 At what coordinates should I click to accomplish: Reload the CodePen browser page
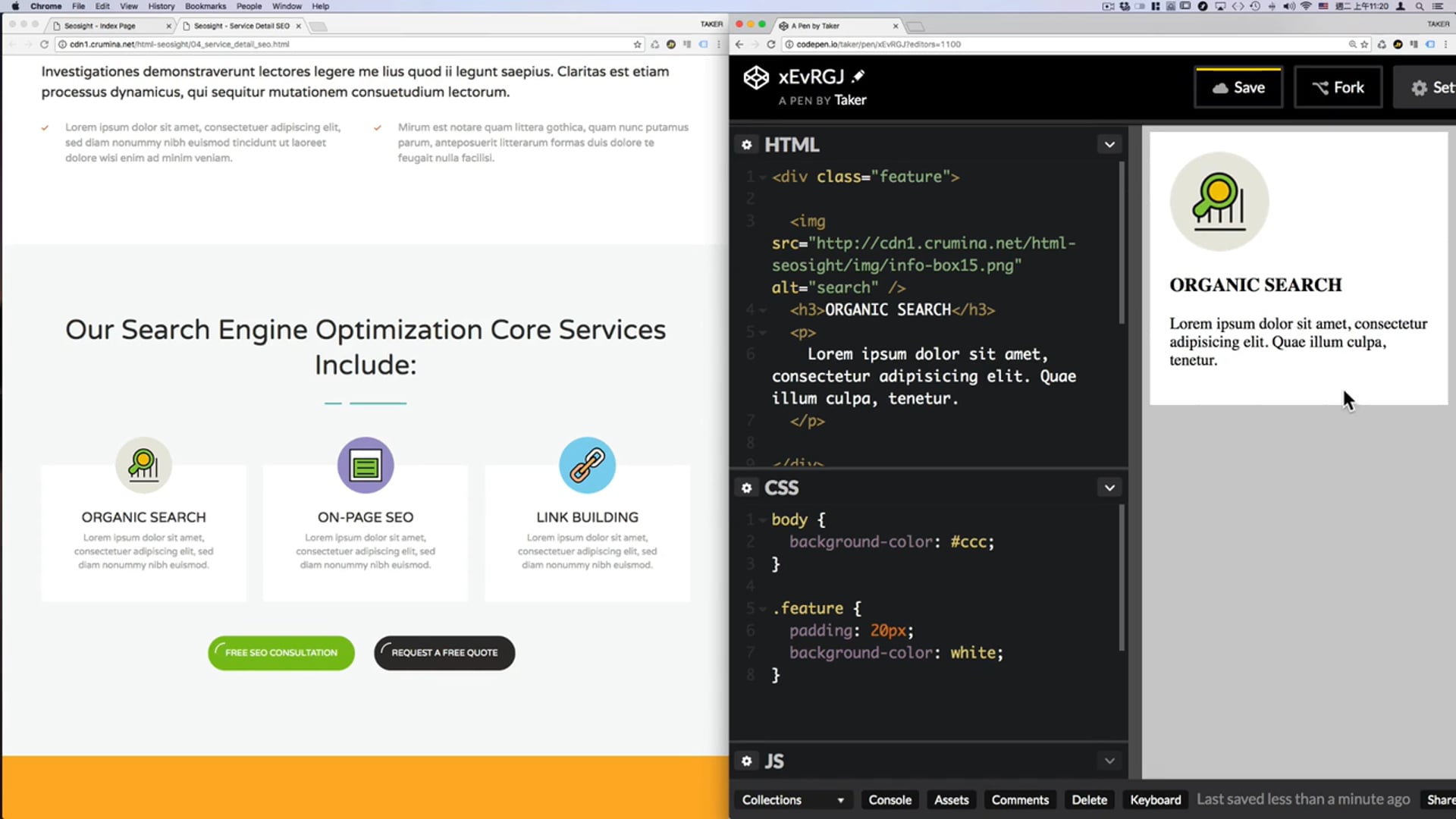click(771, 44)
